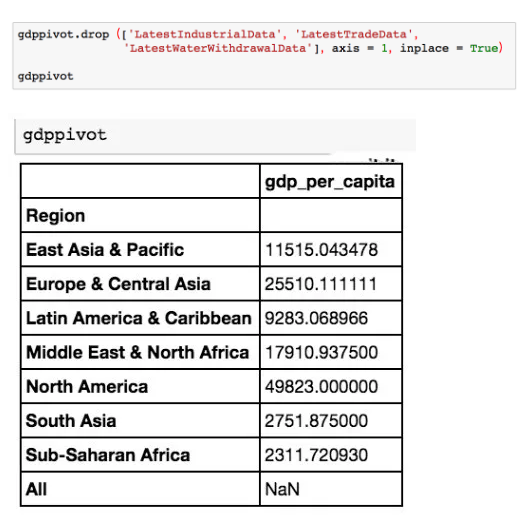Select the gdp_per_capita column header
The width and height of the screenshot is (528, 521).
point(330,182)
